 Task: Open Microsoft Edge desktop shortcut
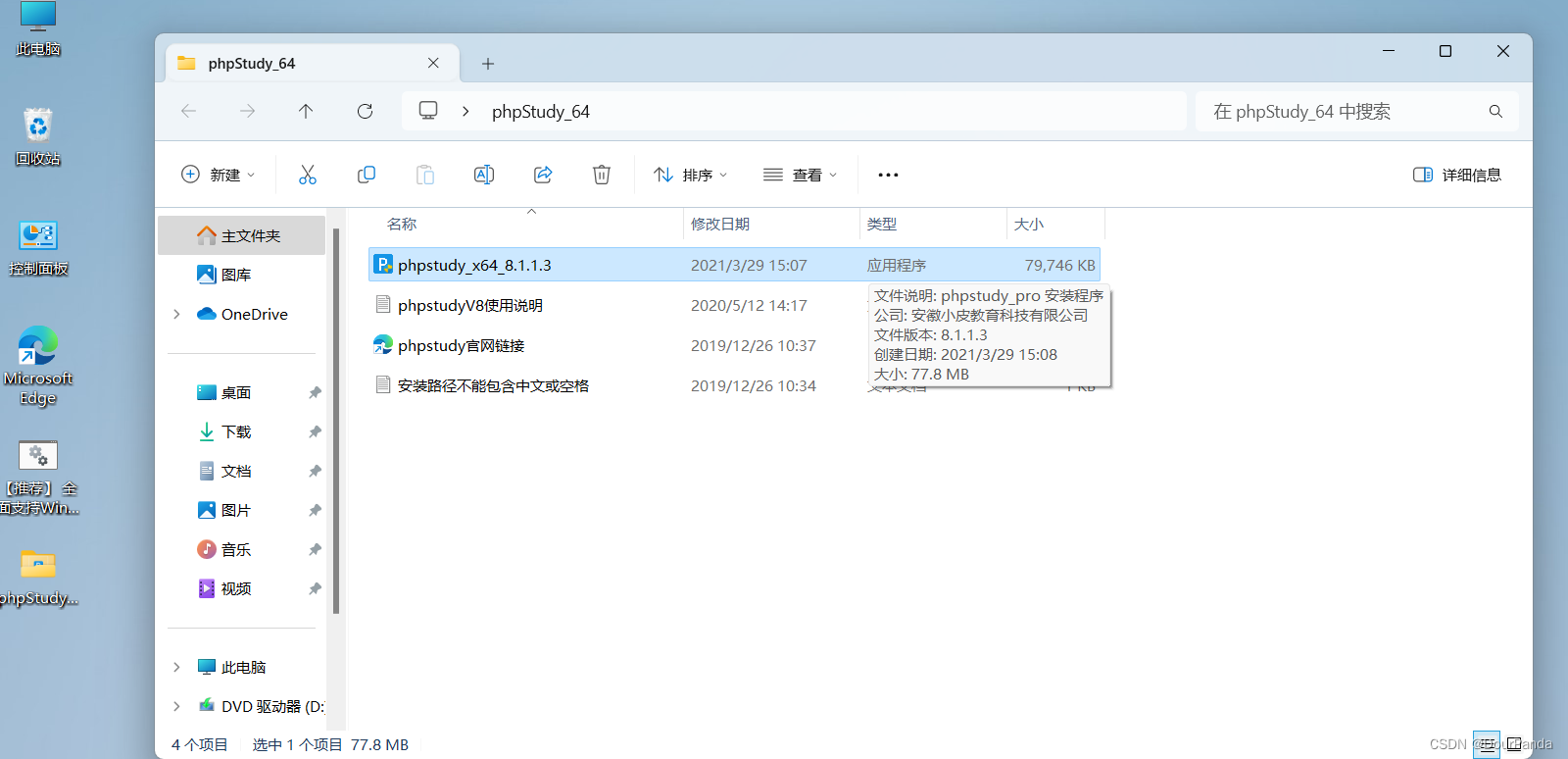[x=38, y=365]
